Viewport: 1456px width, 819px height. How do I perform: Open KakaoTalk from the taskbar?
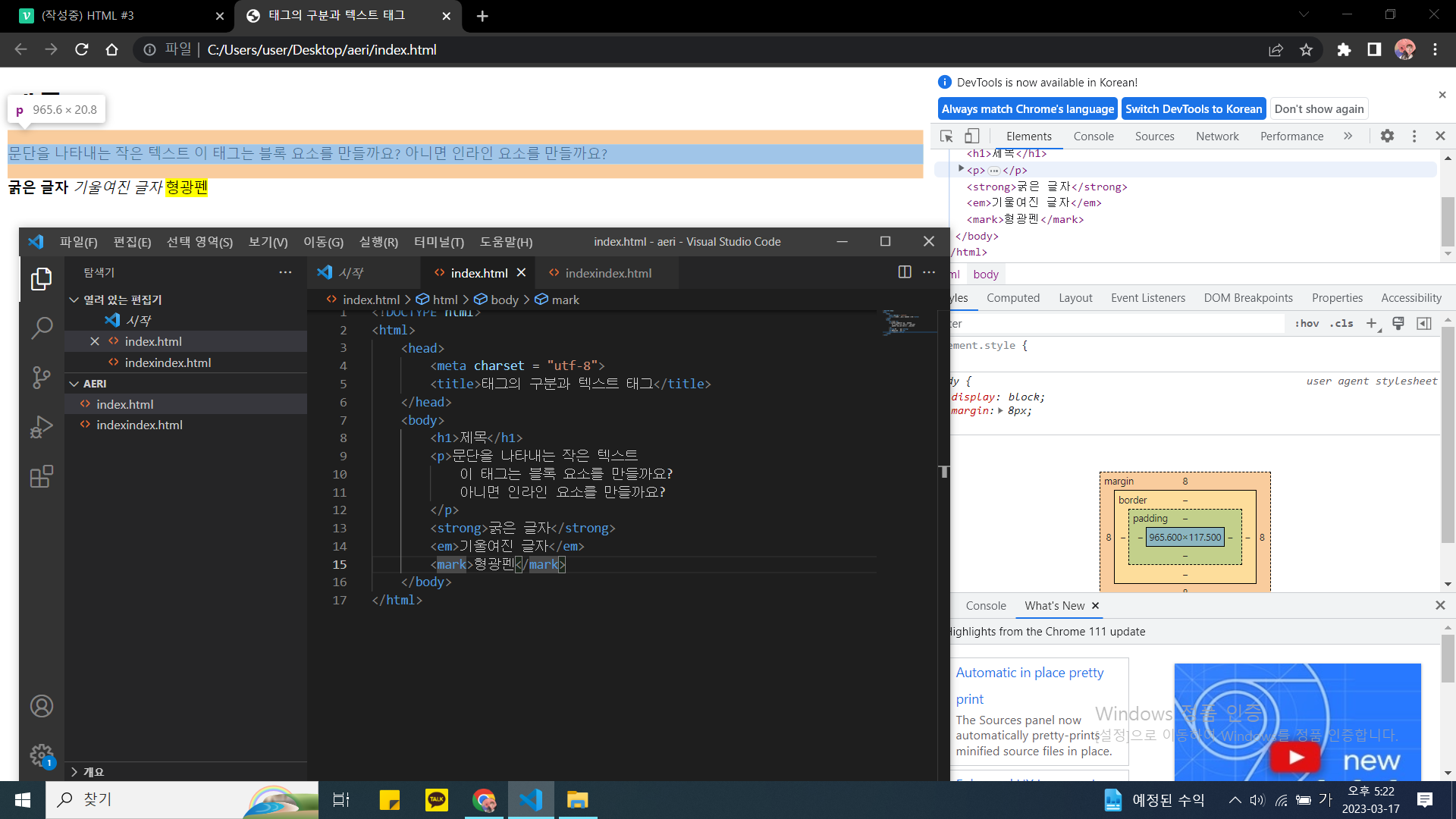(436, 800)
